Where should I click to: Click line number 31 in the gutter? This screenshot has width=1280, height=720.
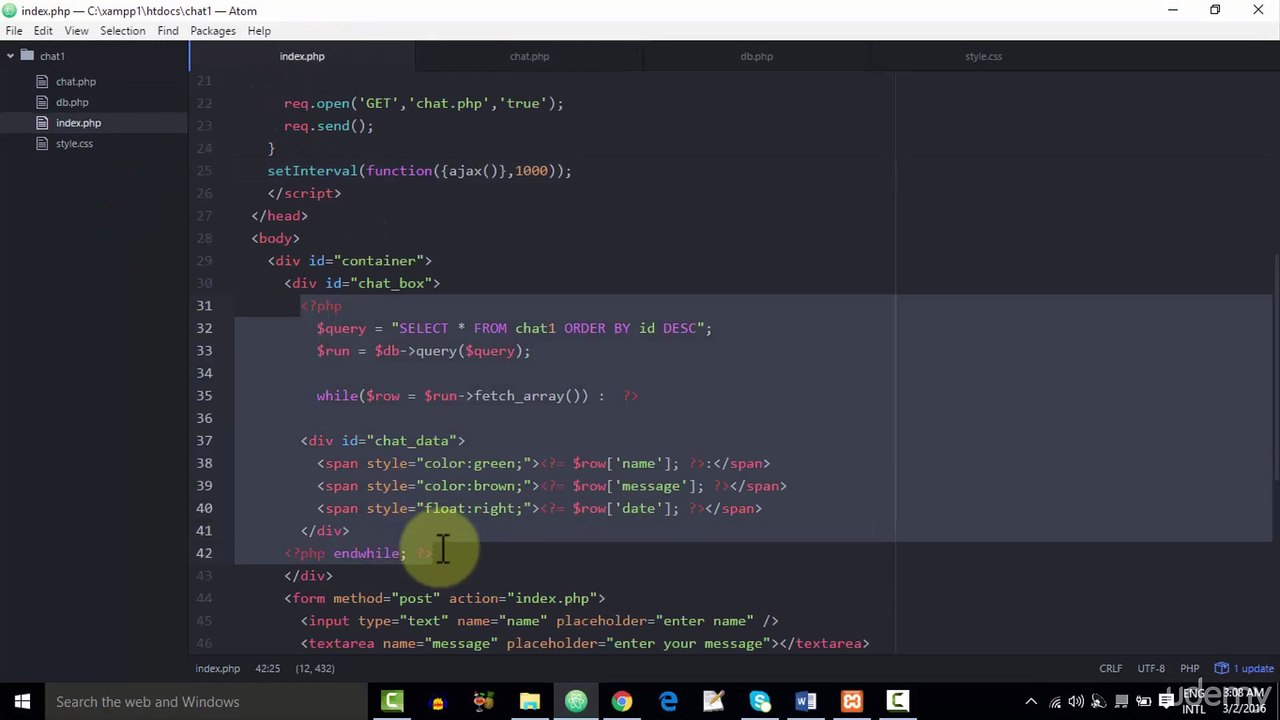pyautogui.click(x=204, y=306)
